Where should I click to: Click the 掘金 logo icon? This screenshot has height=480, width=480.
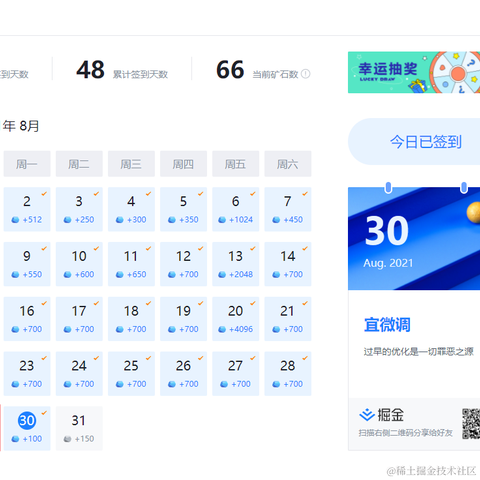(x=367, y=415)
